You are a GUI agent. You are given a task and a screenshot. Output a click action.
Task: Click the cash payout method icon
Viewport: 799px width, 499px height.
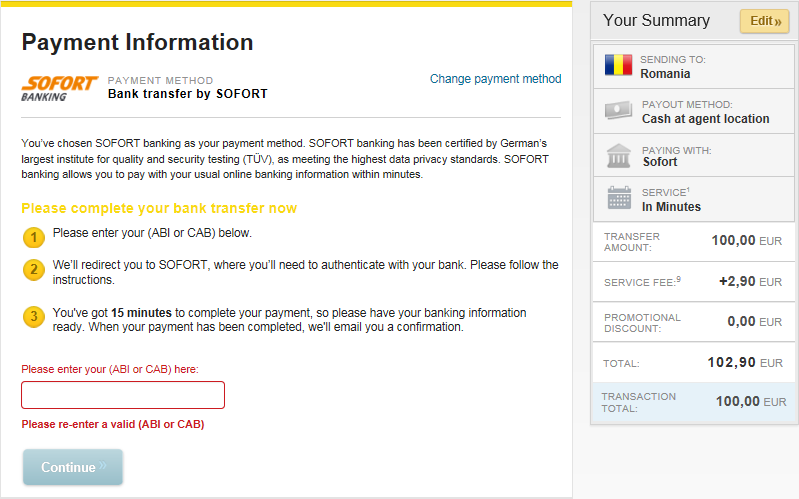pos(619,111)
